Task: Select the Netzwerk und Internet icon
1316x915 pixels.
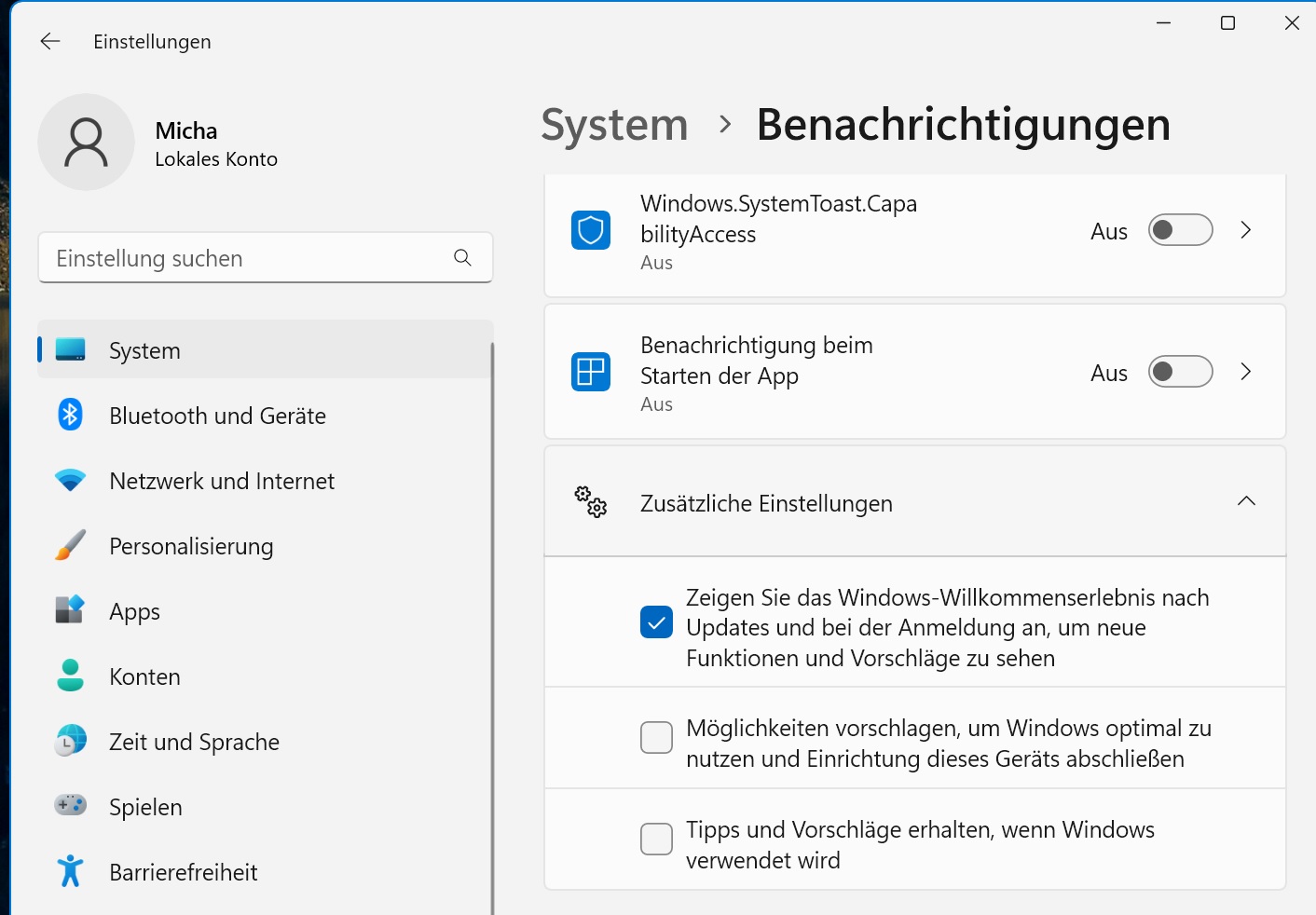Action: [70, 480]
